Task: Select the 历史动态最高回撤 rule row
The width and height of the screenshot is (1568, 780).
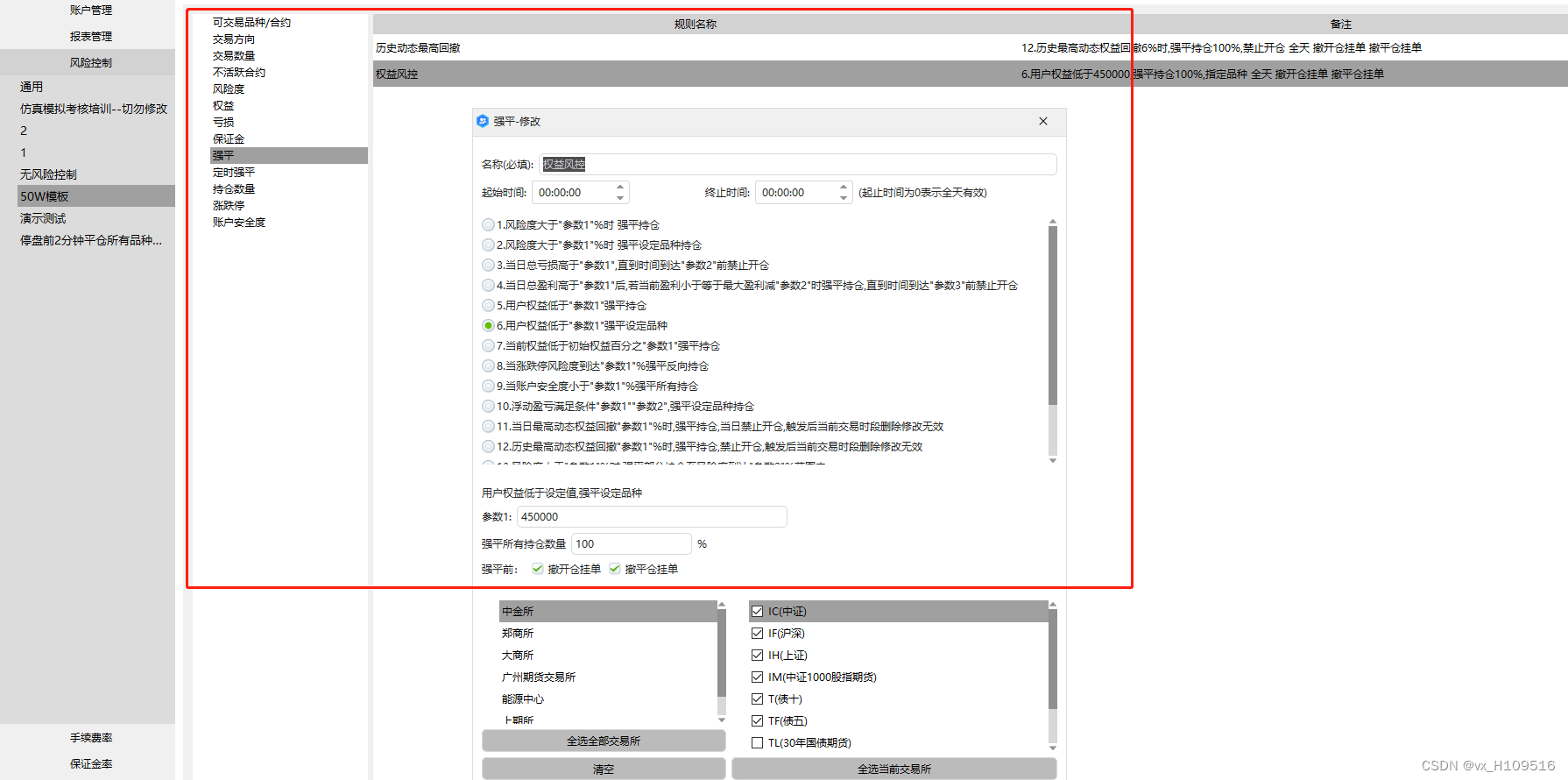Action: click(971, 48)
